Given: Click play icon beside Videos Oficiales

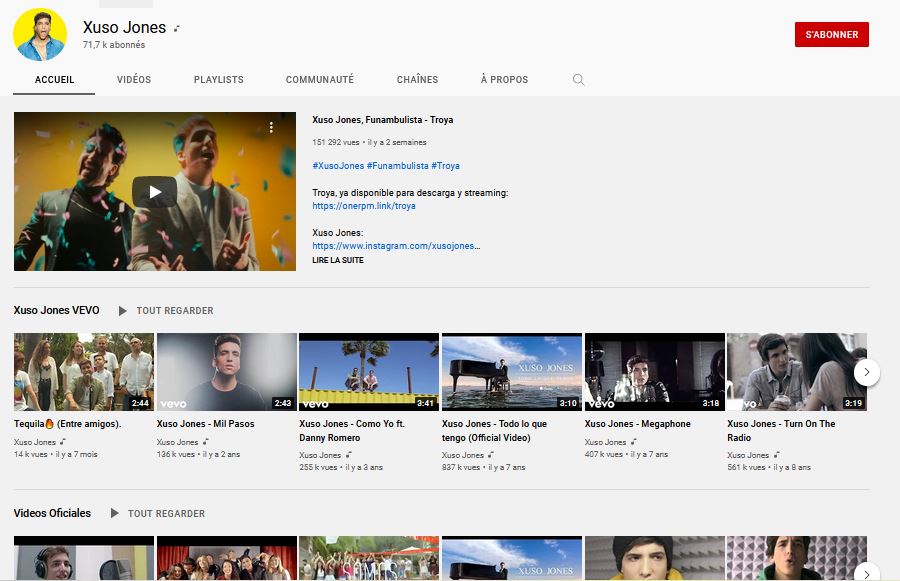Looking at the screenshot, I should coord(114,513).
